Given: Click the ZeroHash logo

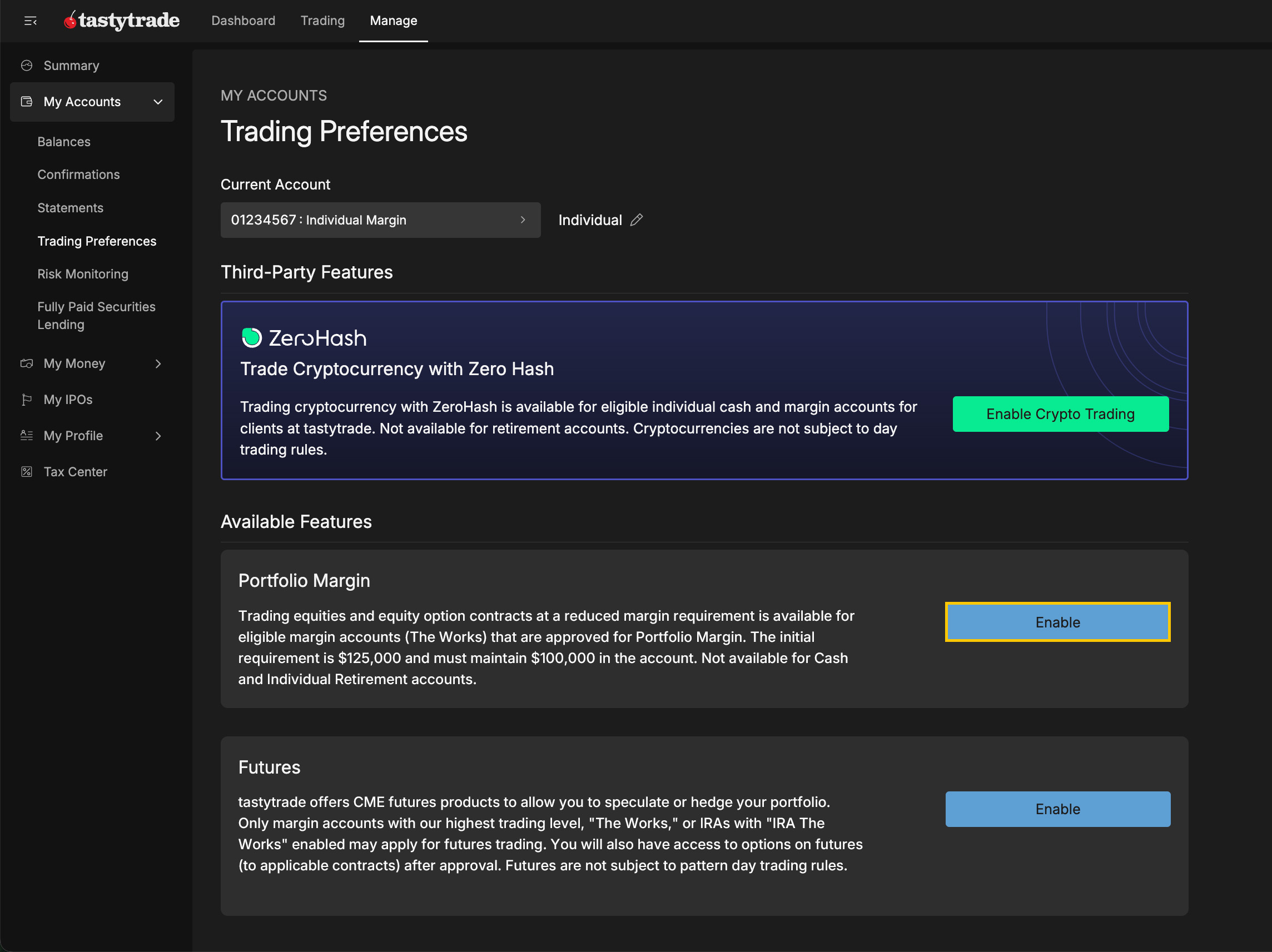Looking at the screenshot, I should (x=304, y=338).
